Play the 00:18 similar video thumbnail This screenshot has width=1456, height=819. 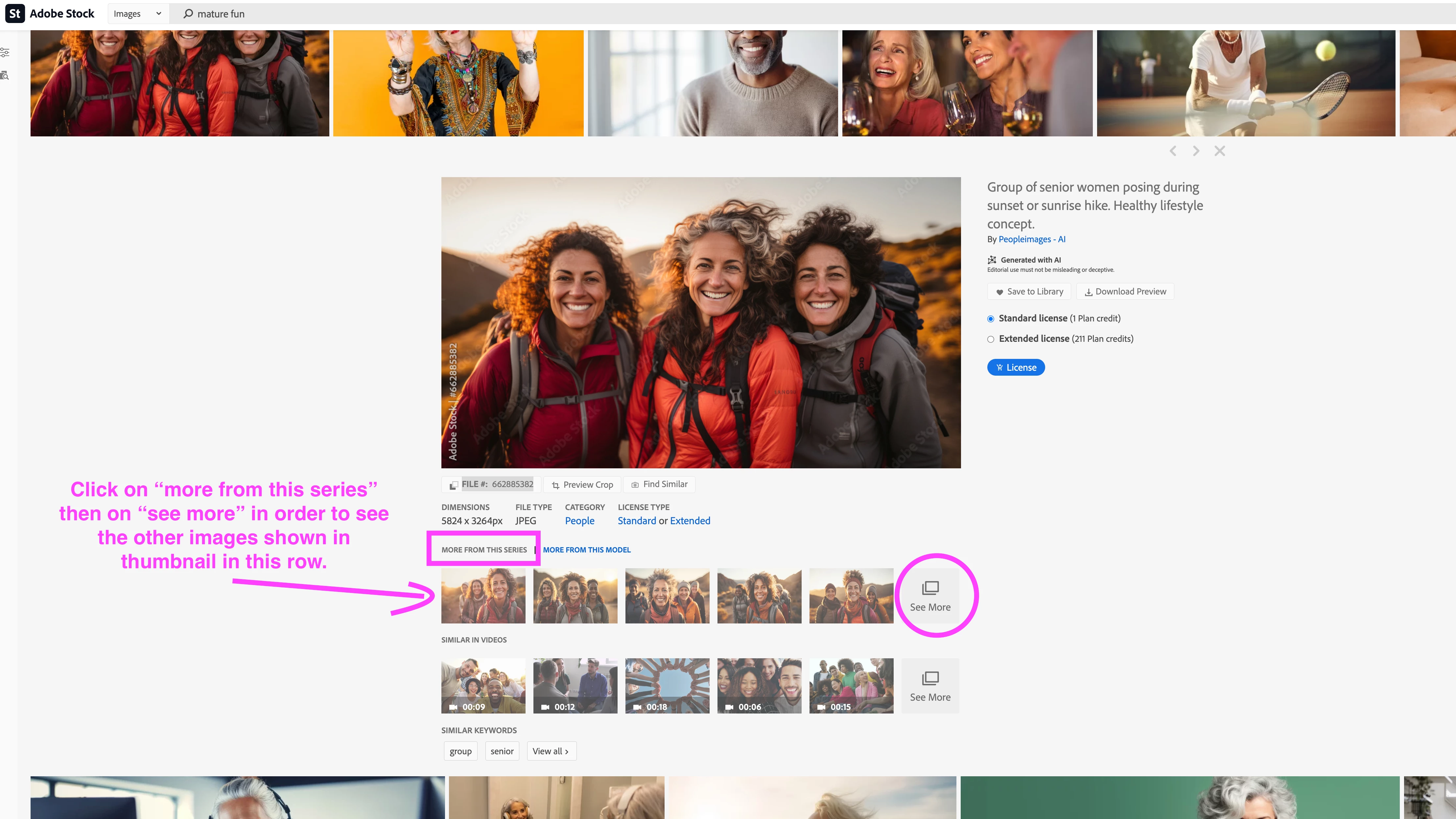coord(667,686)
